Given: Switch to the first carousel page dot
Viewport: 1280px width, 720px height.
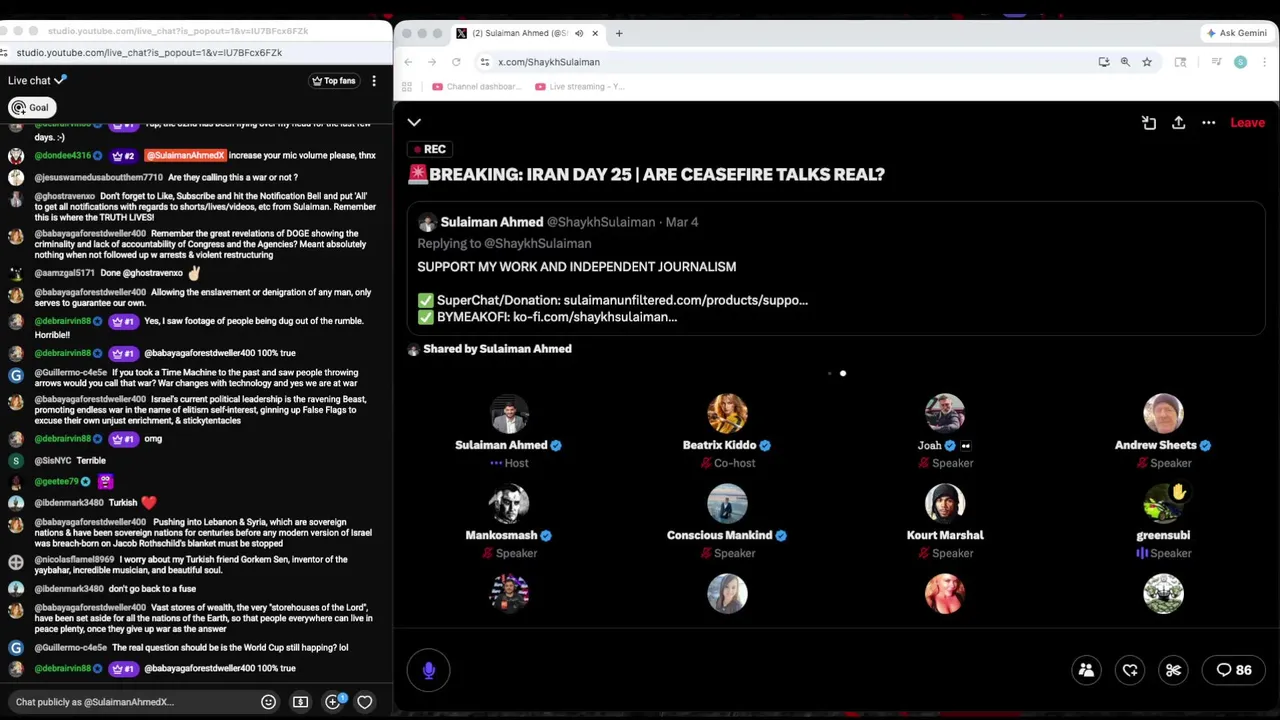Looking at the screenshot, I should [829, 374].
